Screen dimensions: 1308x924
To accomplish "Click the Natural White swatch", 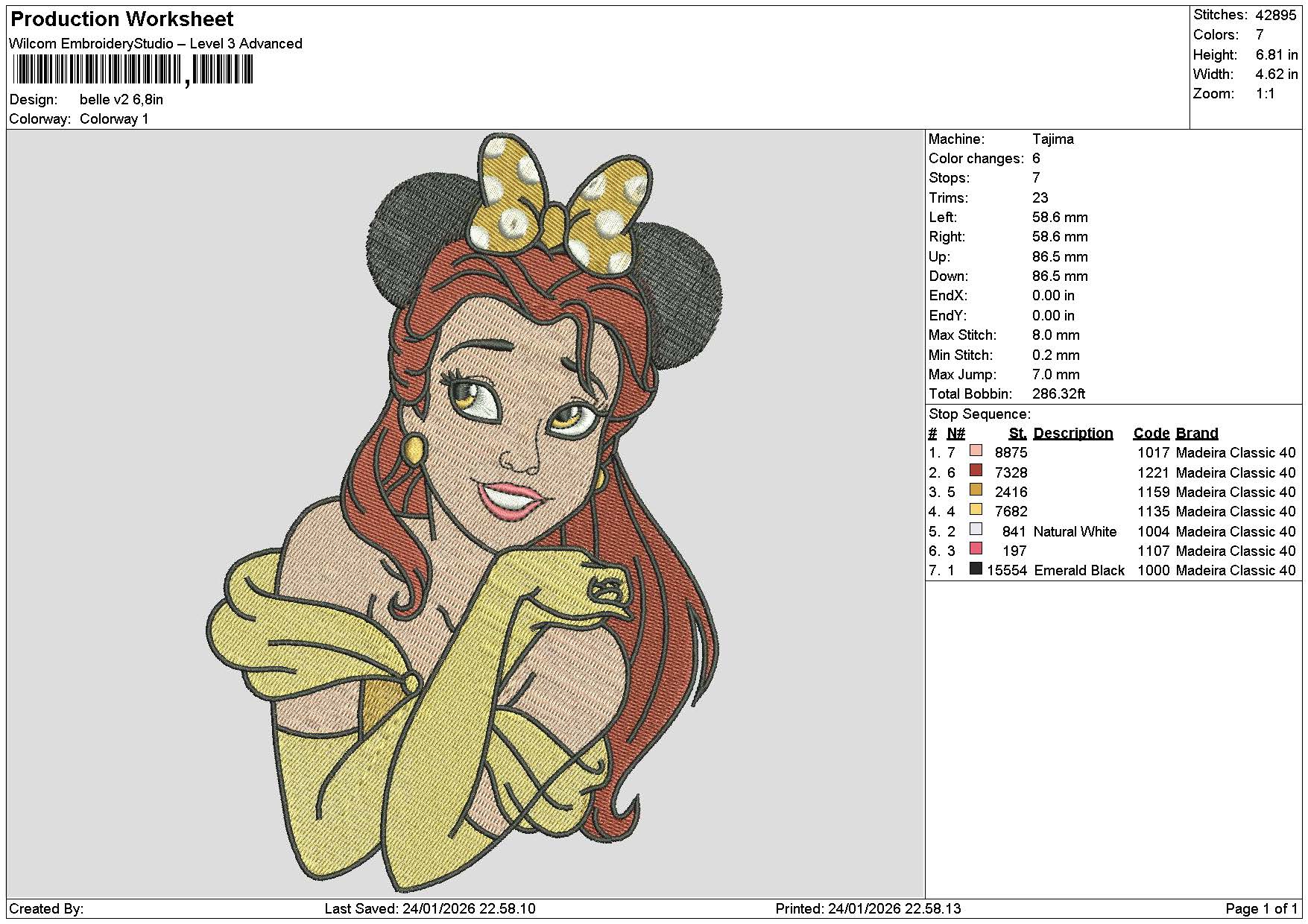I will (976, 529).
